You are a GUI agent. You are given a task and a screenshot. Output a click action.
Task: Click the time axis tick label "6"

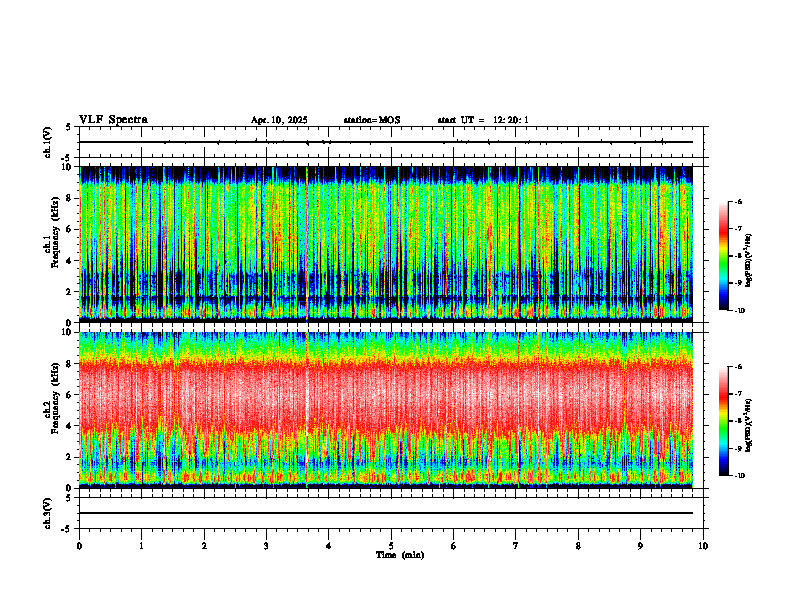tap(454, 546)
